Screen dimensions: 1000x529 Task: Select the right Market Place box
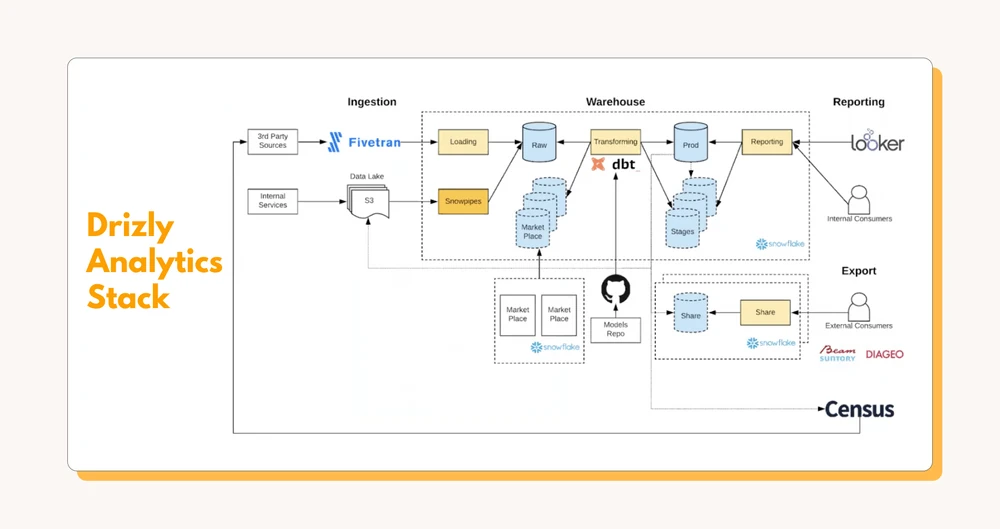pyautogui.click(x=559, y=315)
